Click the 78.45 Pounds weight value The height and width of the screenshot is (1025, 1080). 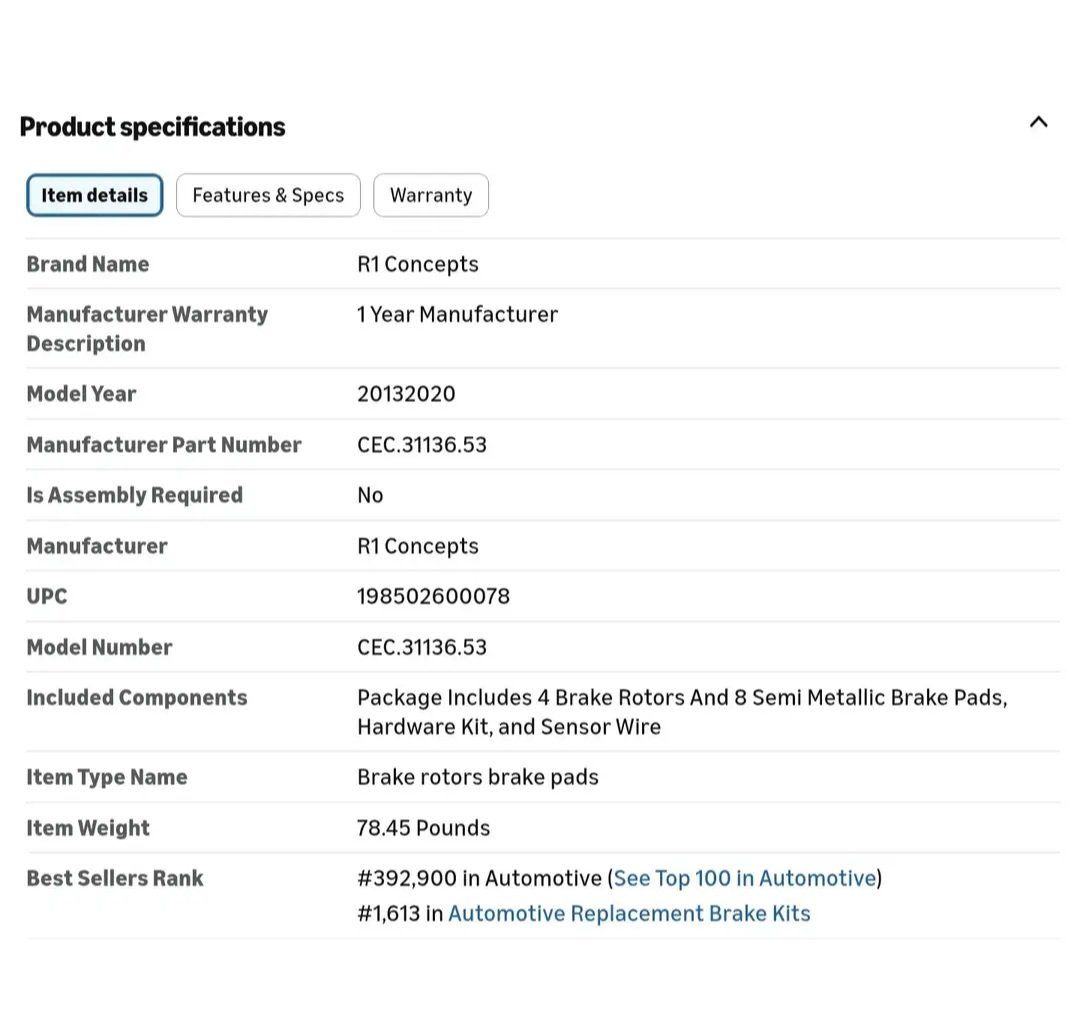(423, 828)
